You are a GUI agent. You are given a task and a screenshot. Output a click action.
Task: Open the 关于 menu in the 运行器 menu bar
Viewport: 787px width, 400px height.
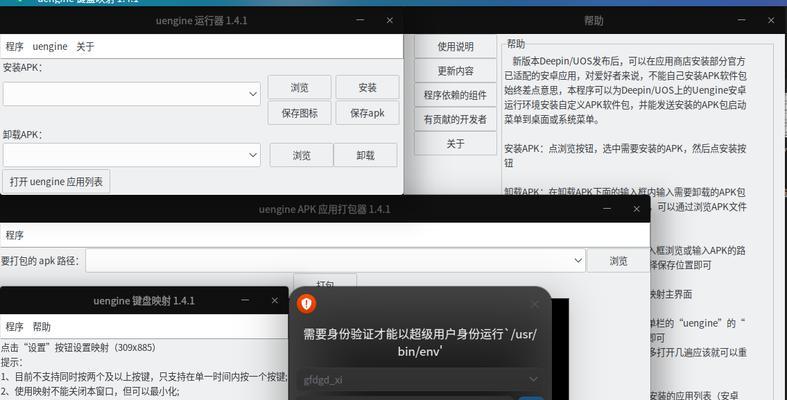pyautogui.click(x=85, y=47)
